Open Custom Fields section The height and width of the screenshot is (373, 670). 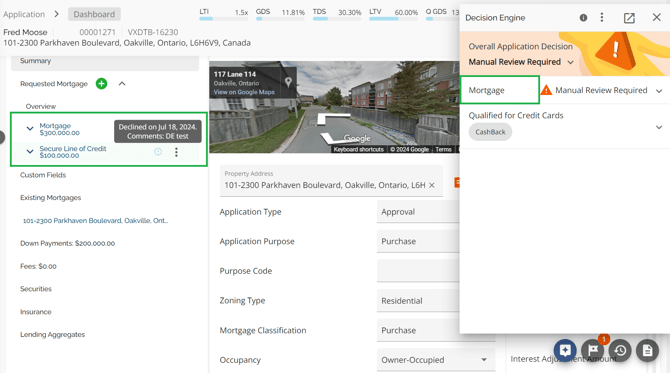click(43, 175)
